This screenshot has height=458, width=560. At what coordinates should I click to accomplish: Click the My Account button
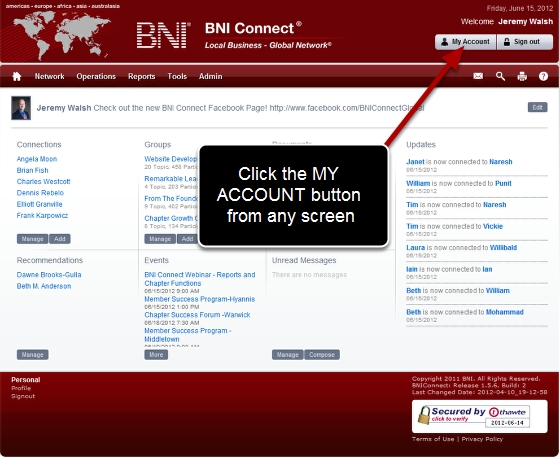(465, 42)
